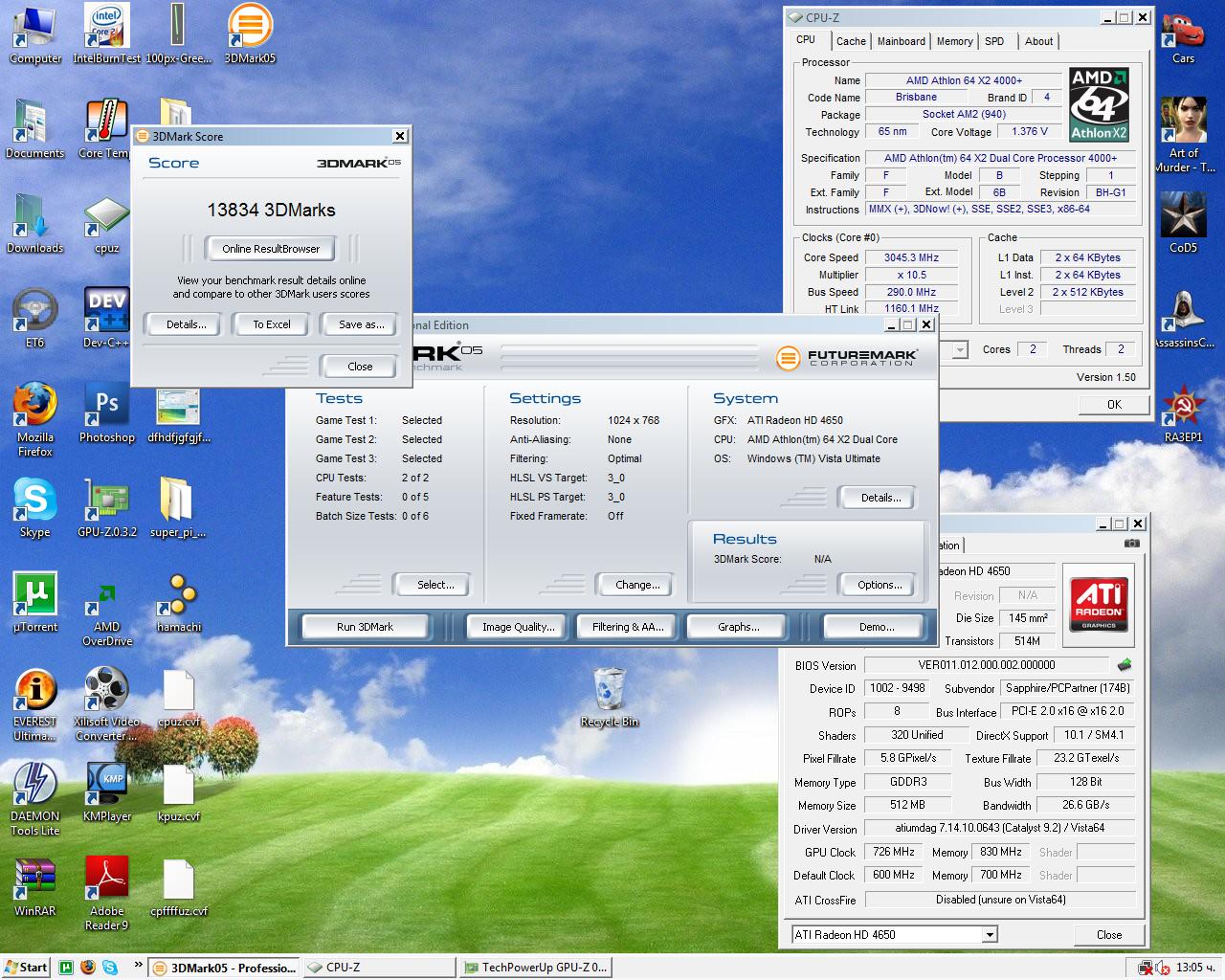This screenshot has height=980, width=1225.
Task: Switch to CPU-Z Mainboard tab
Action: pos(902,41)
